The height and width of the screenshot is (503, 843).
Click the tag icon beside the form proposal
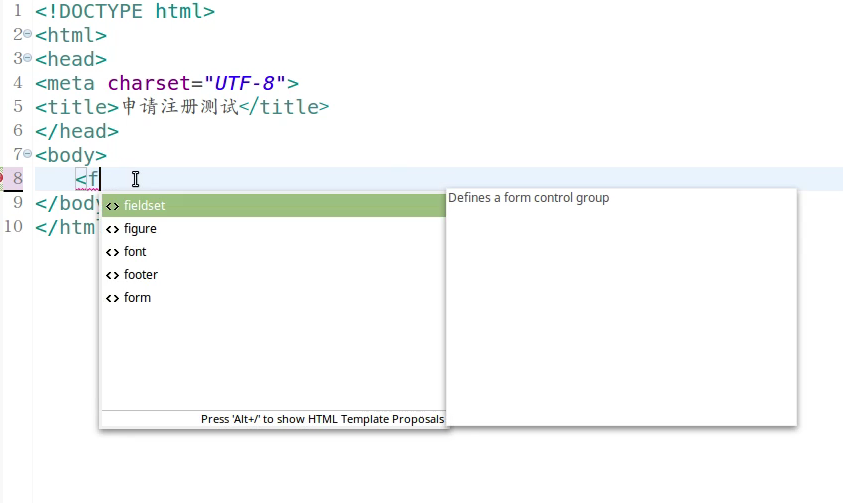pos(112,298)
